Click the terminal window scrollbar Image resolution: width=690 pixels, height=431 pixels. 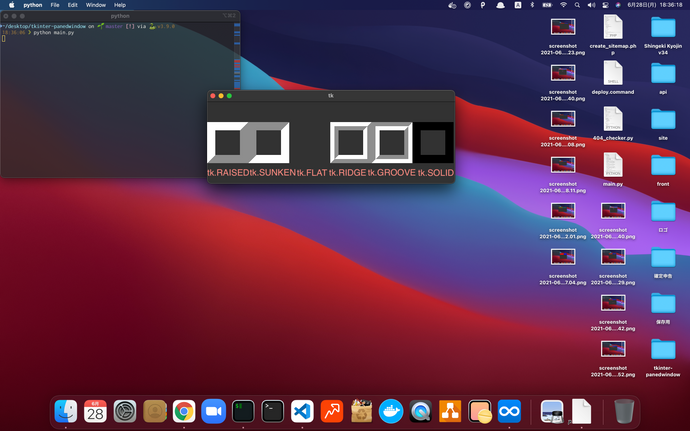pos(237,56)
